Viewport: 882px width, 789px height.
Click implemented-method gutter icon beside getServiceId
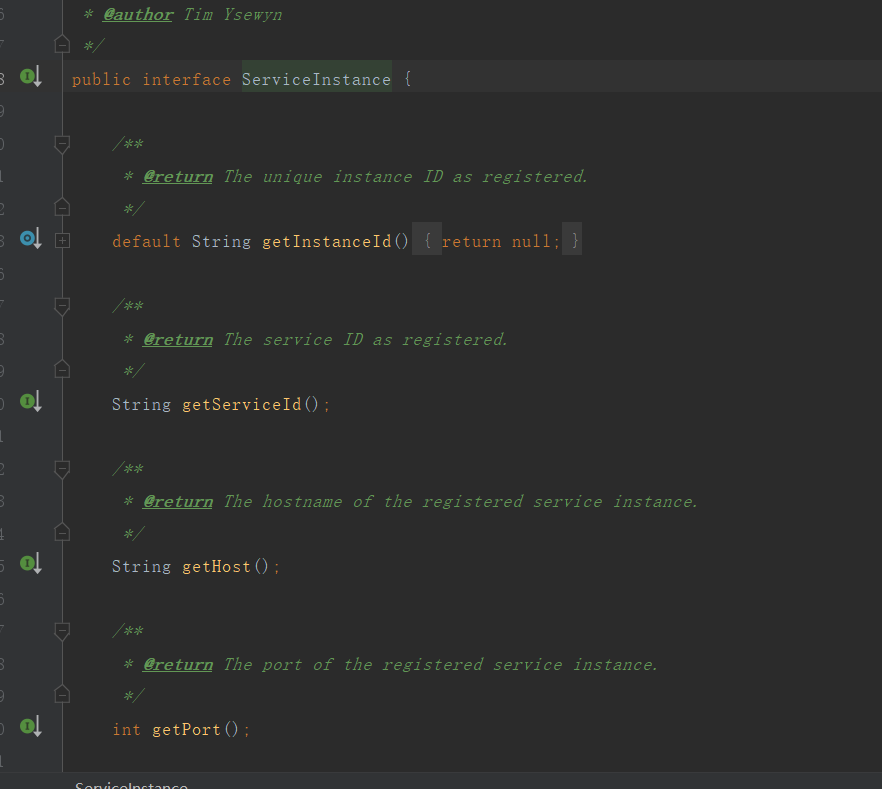pos(30,402)
